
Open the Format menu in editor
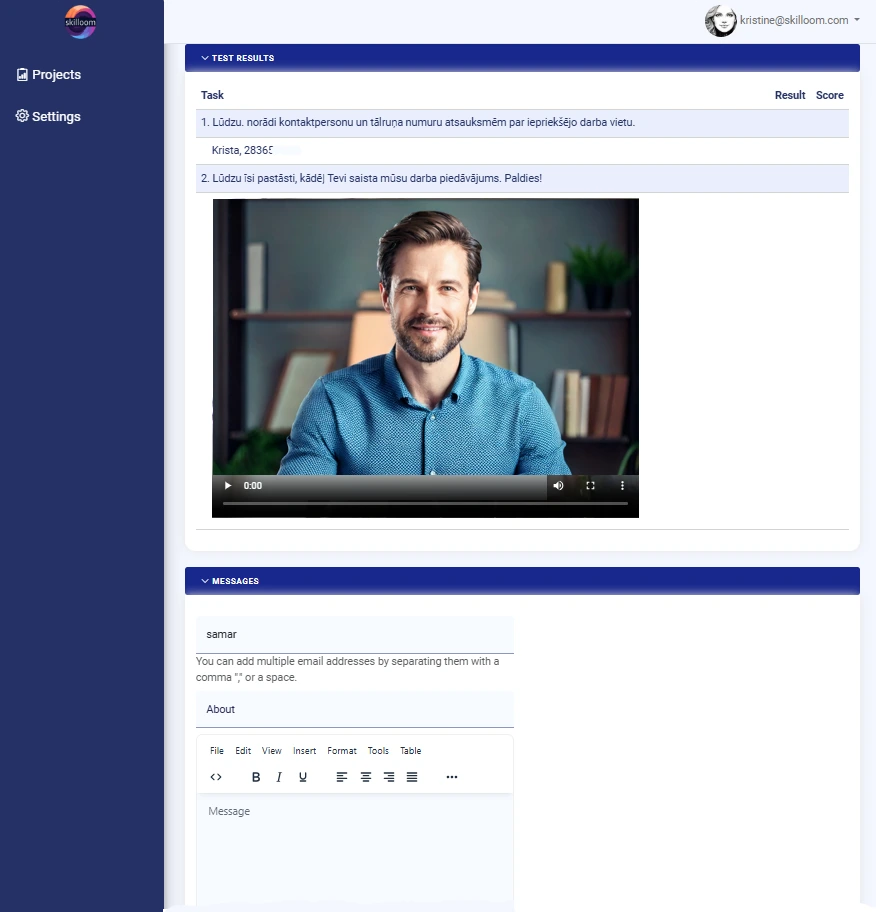click(342, 751)
